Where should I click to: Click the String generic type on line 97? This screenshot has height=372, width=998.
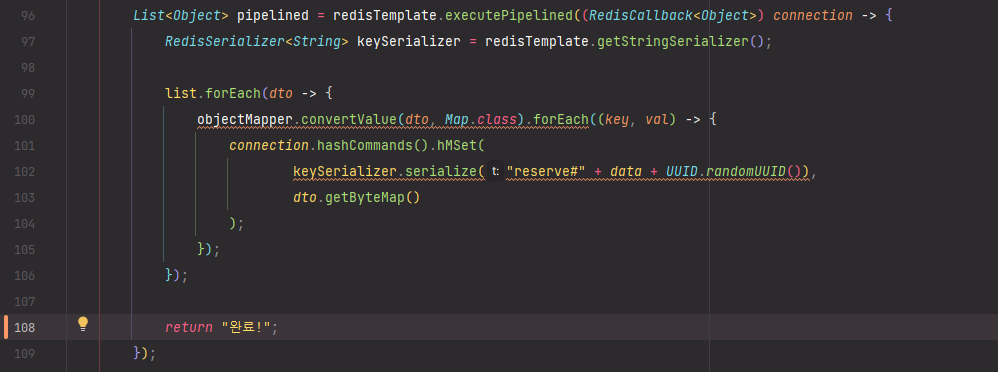316,41
